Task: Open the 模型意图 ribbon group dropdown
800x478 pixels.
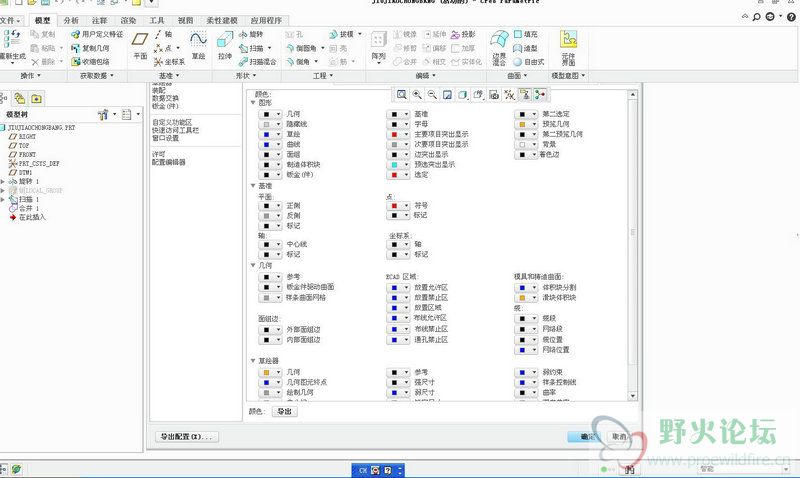Action: (568, 76)
